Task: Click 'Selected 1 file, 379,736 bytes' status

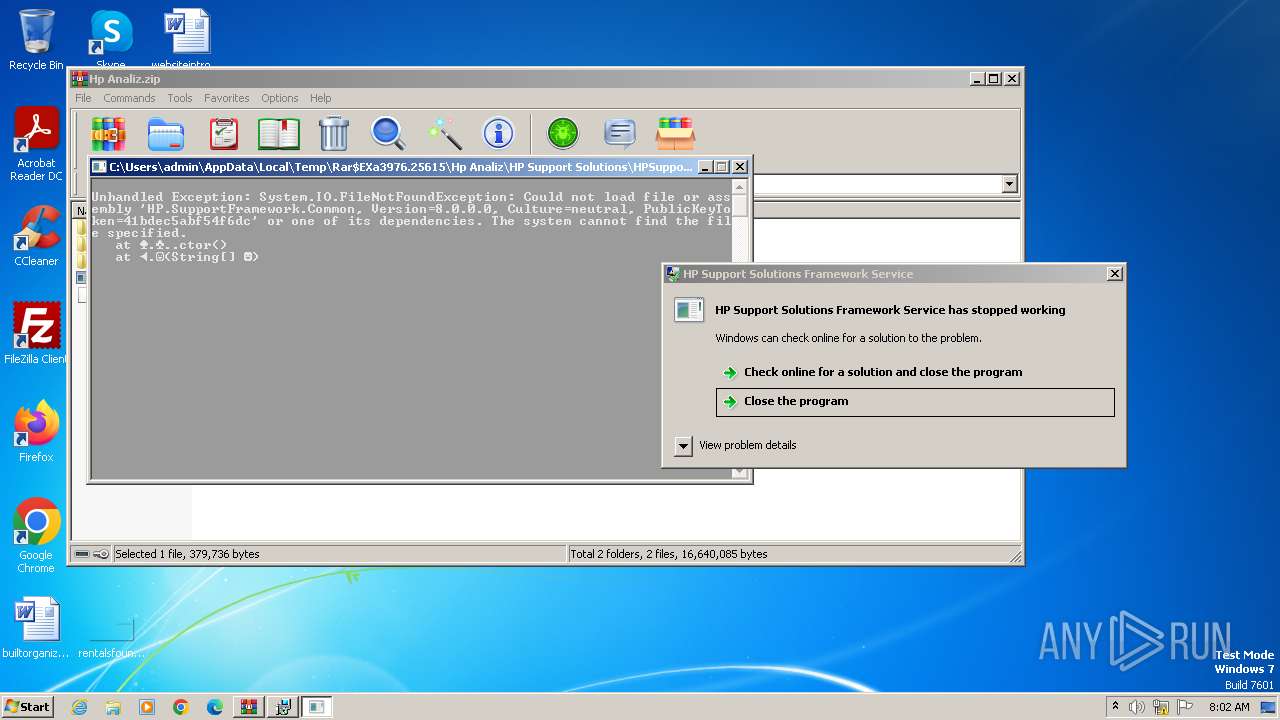Action: coord(187,554)
